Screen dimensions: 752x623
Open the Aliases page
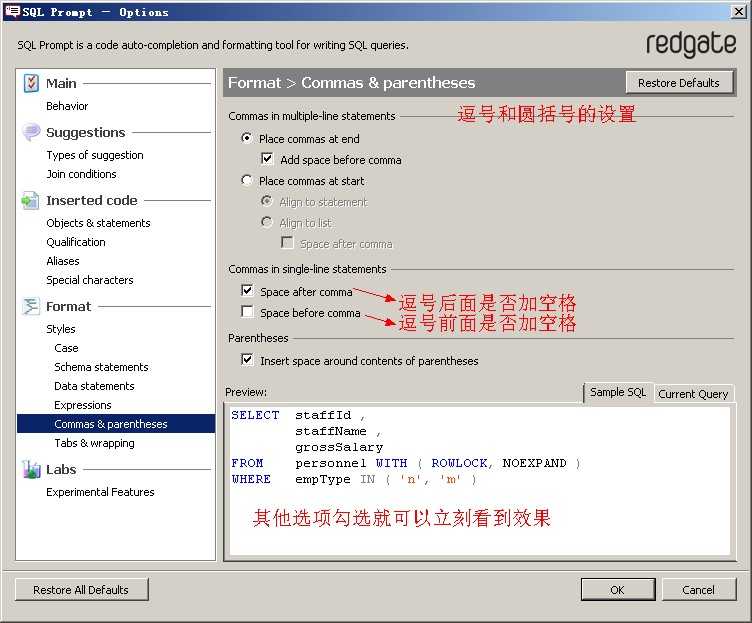[x=63, y=261]
